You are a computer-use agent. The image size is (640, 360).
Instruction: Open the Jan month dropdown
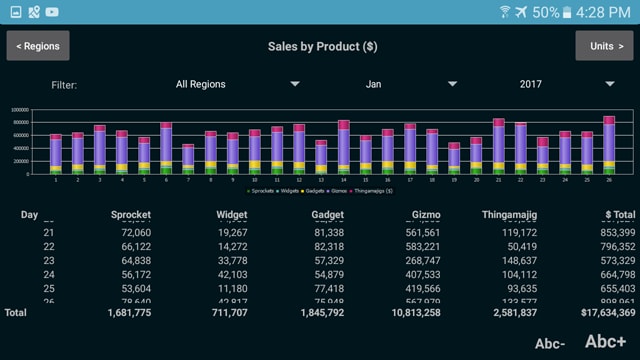[x=411, y=84]
